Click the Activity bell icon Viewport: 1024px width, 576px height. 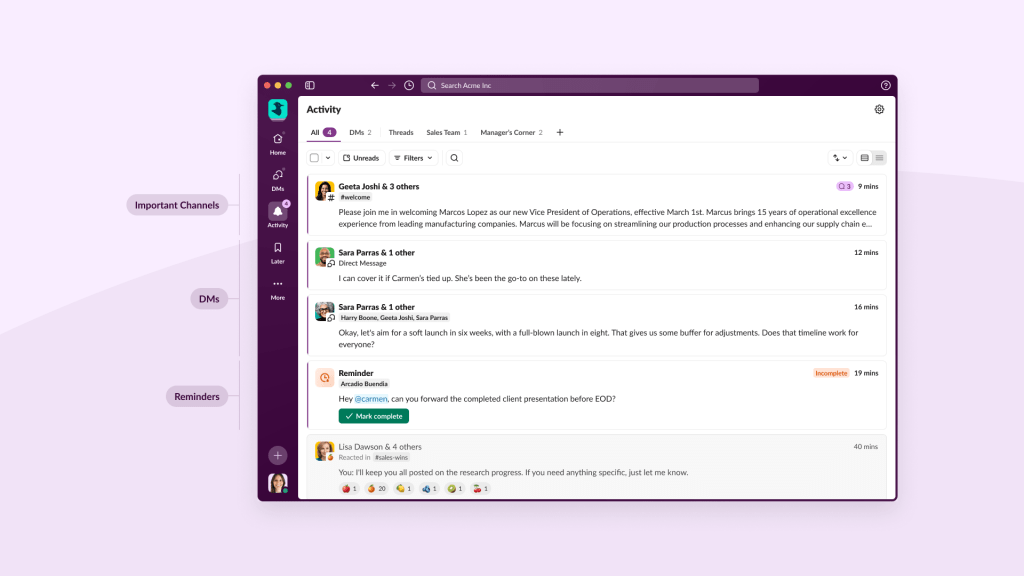pos(277,211)
